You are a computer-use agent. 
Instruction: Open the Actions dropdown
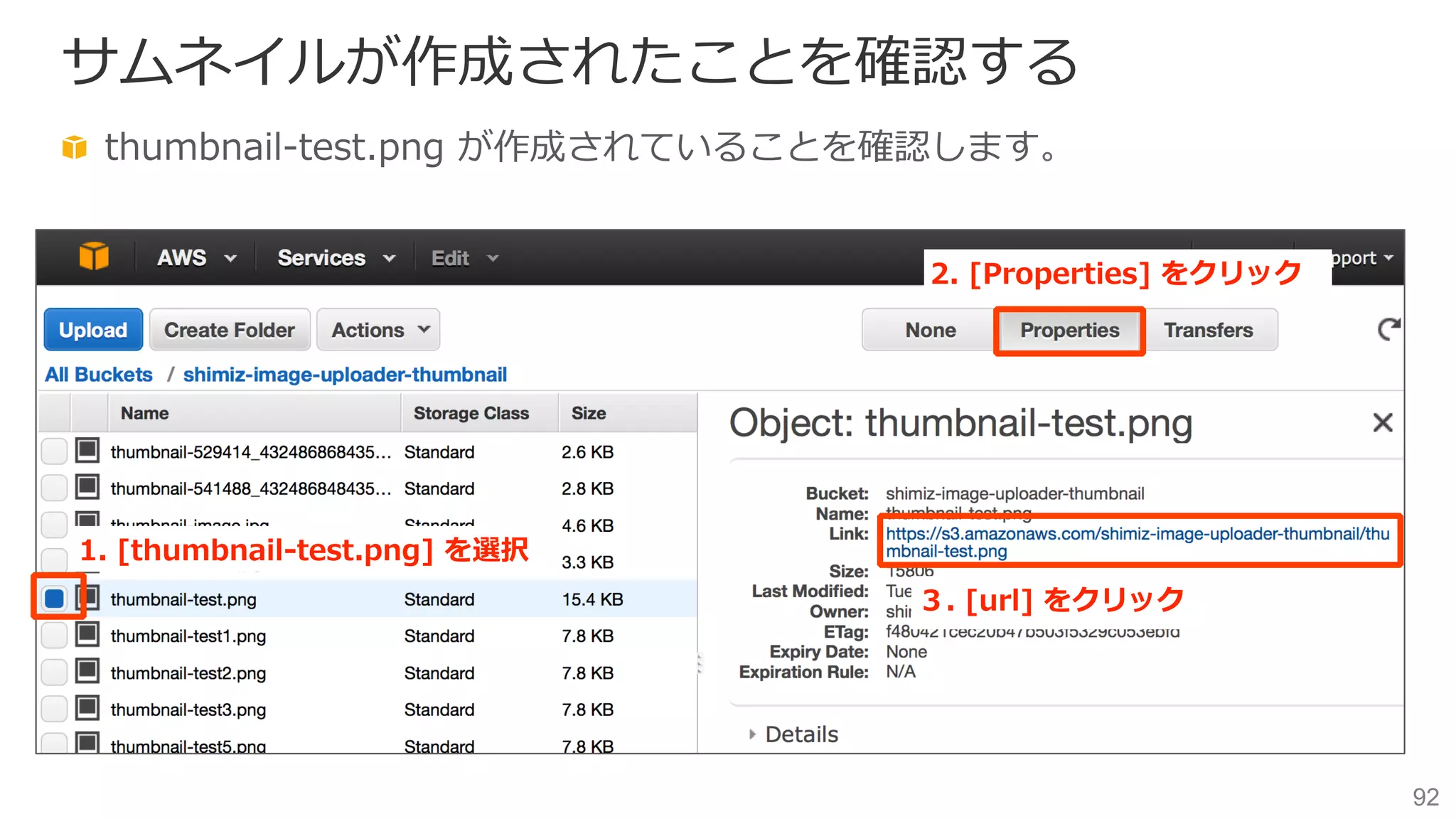coord(378,329)
